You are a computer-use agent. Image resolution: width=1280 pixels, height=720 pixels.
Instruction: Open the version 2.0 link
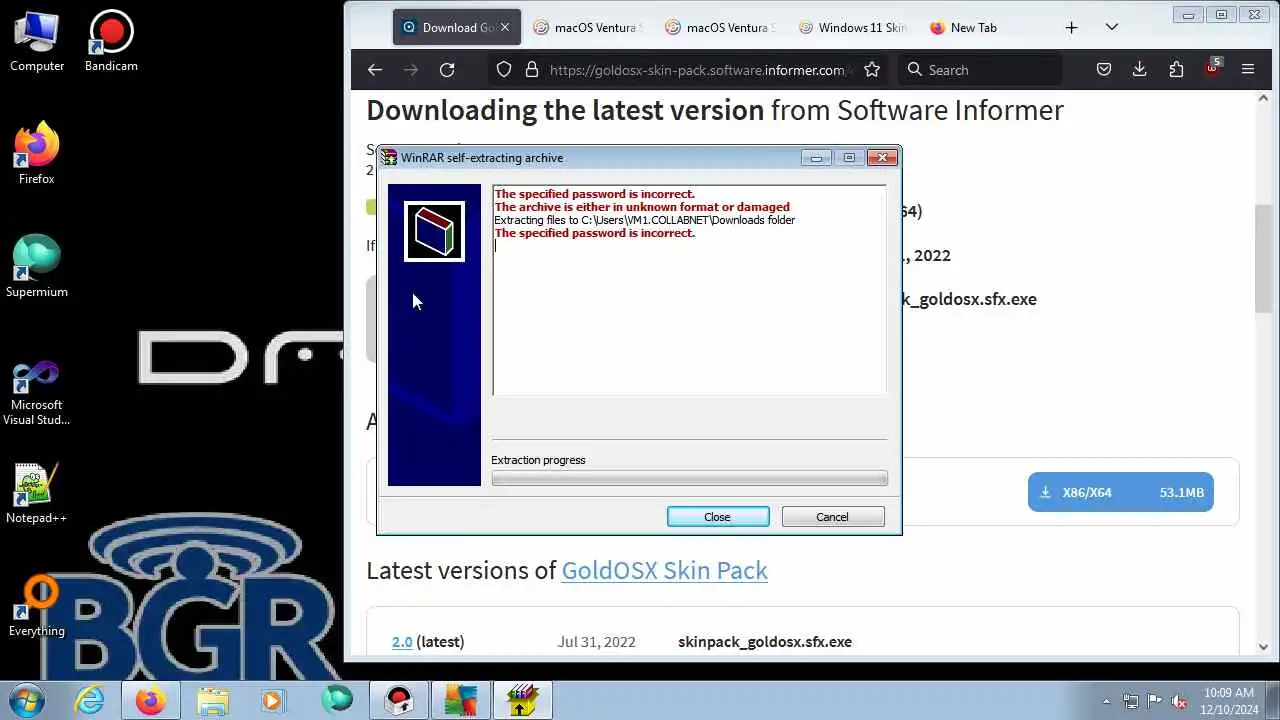point(402,642)
